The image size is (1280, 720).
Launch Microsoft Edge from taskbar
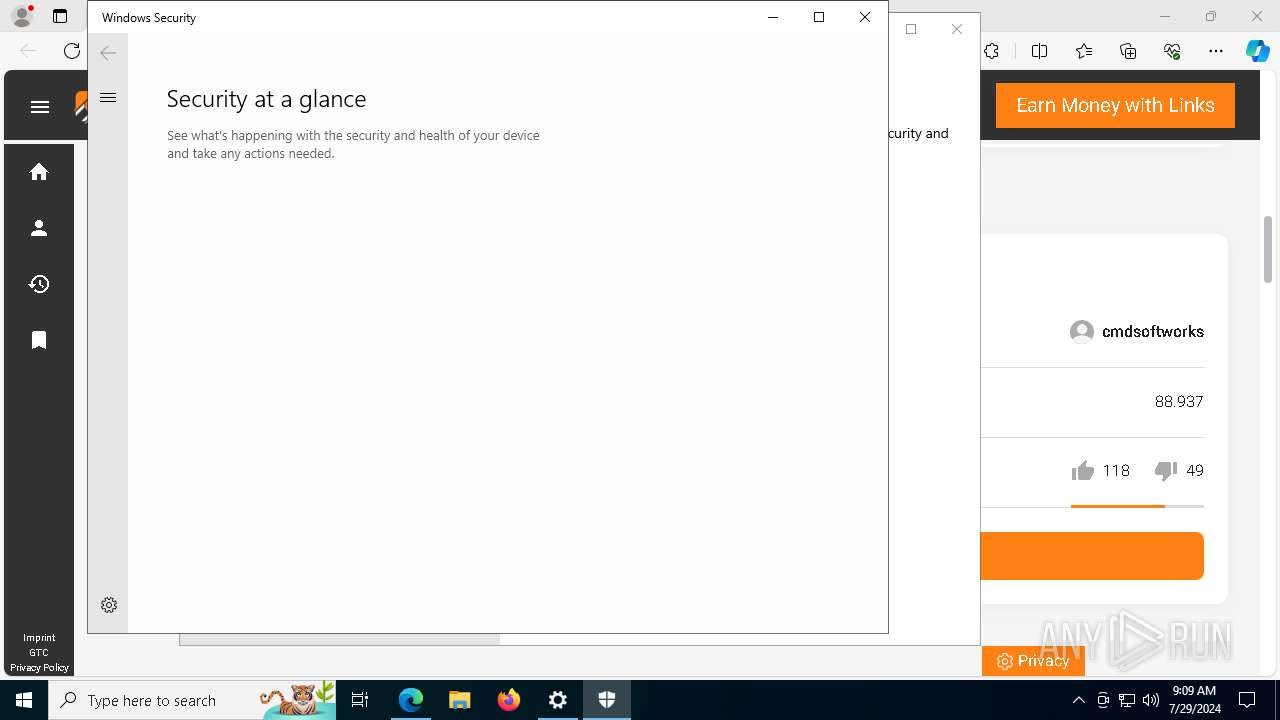tap(411, 700)
